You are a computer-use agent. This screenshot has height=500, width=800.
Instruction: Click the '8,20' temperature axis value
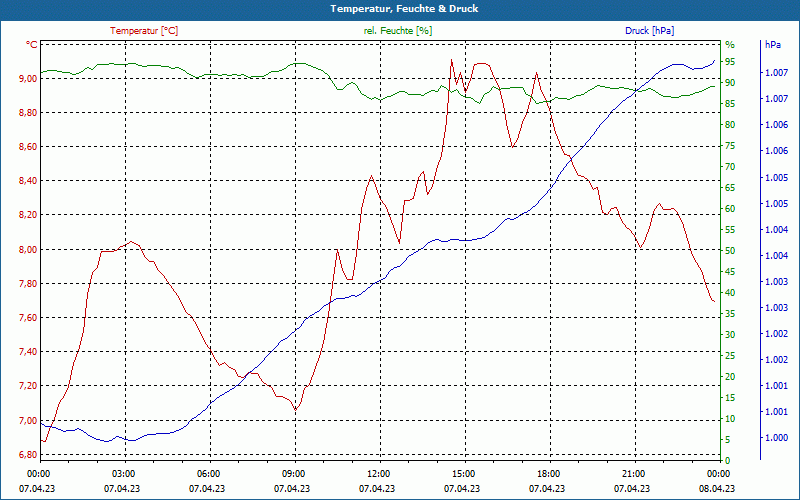[29, 215]
